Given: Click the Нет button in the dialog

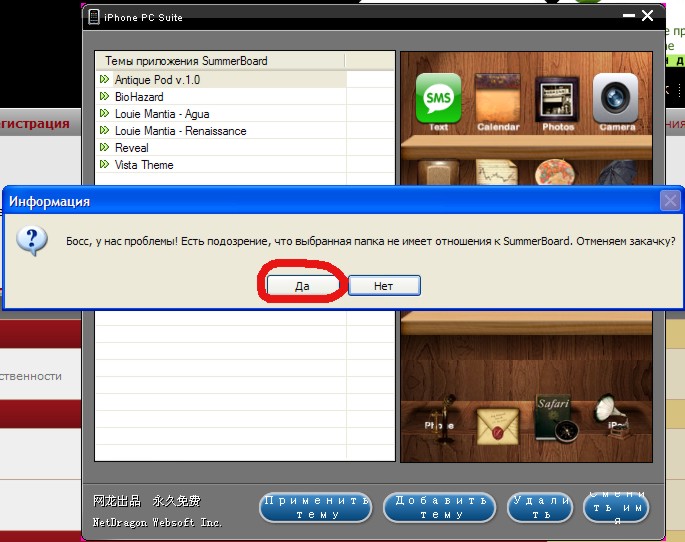Looking at the screenshot, I should pos(384,286).
